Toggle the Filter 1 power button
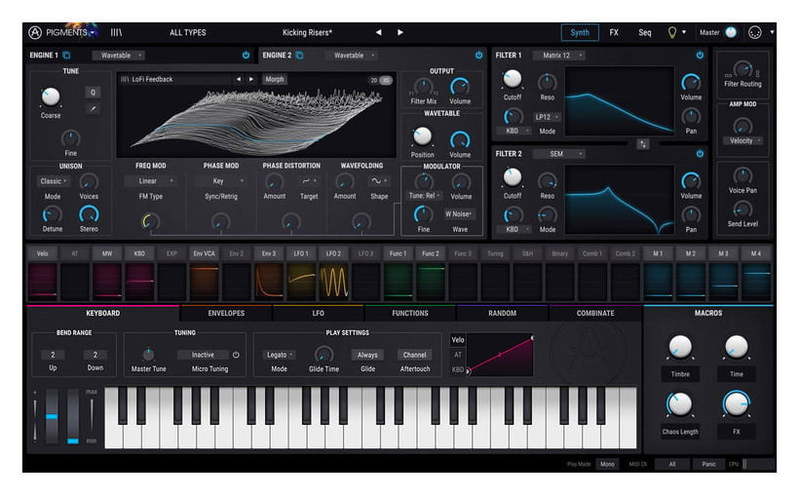 pyautogui.click(x=700, y=55)
